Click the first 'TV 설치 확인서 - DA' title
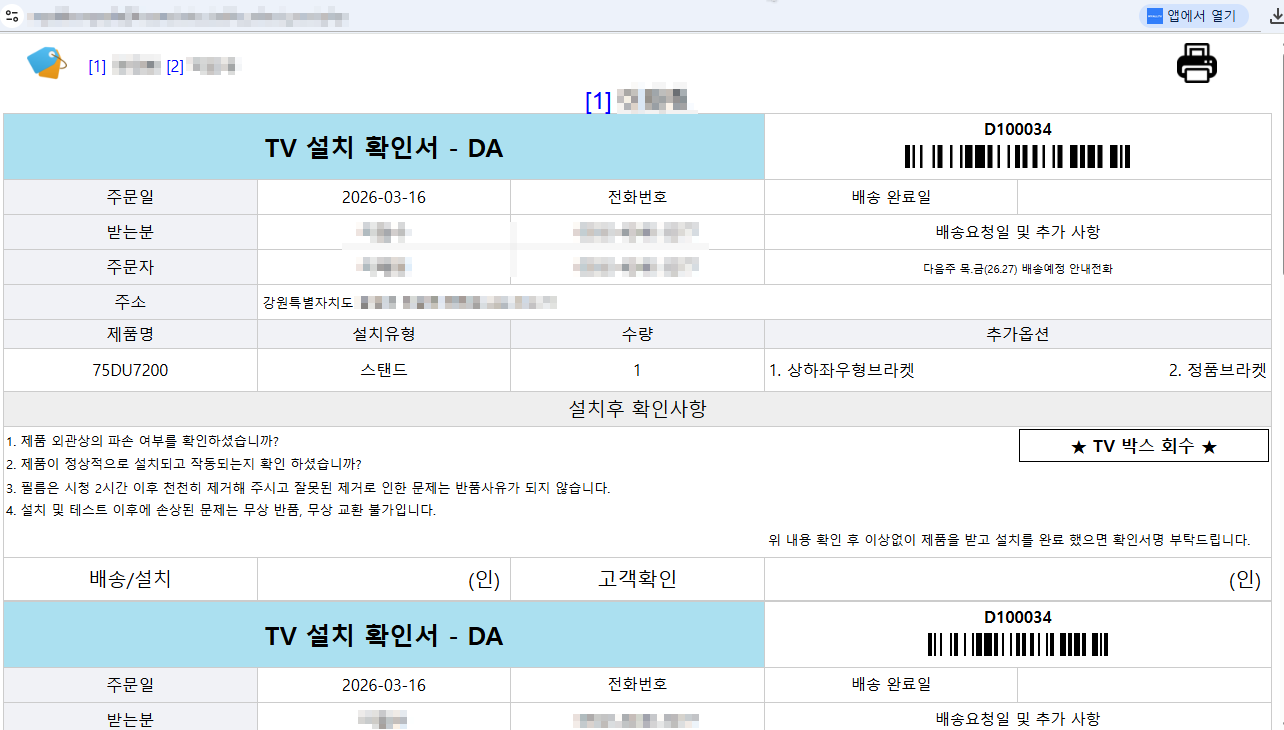This screenshot has height=730, width=1284. tap(384, 148)
